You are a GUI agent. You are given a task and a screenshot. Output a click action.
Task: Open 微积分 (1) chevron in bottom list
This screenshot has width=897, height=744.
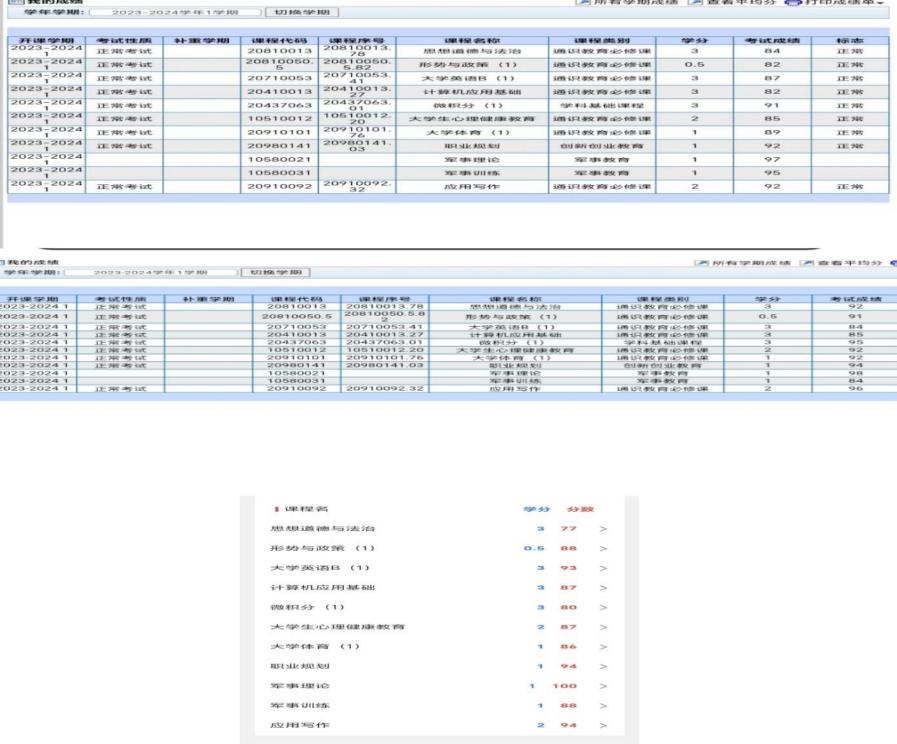(x=603, y=607)
